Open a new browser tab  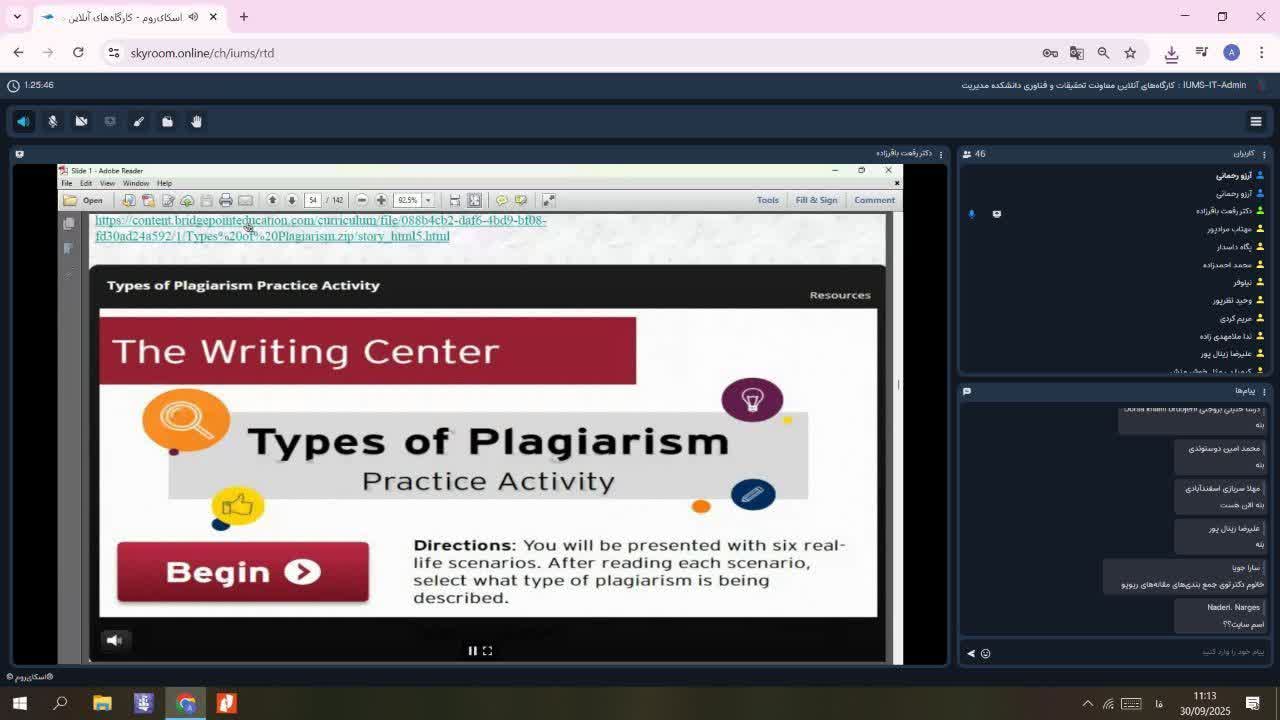243,17
